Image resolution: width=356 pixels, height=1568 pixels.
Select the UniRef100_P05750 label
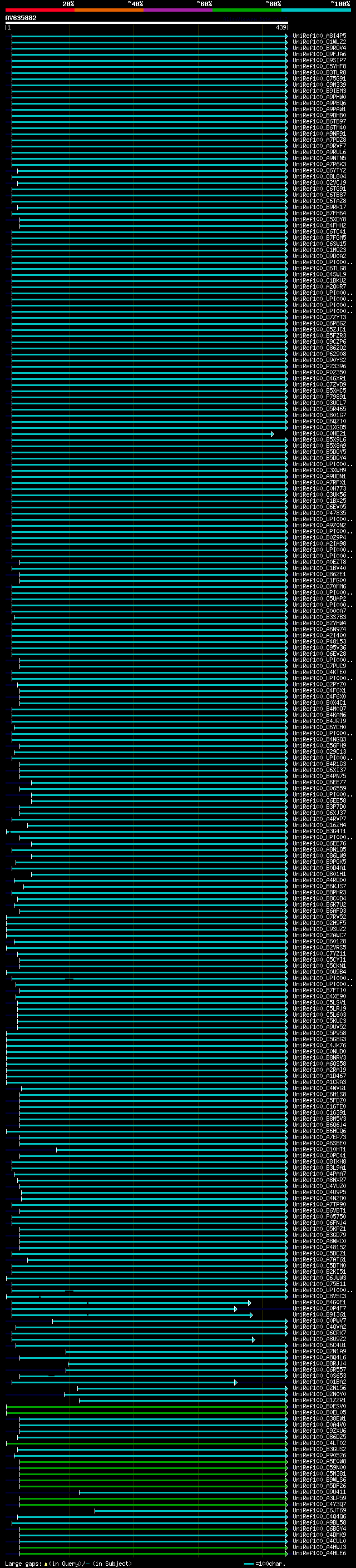coord(319,1217)
